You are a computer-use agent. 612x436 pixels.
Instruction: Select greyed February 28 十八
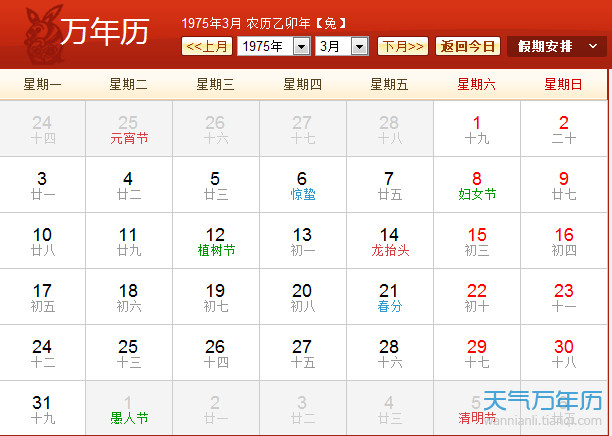390,129
